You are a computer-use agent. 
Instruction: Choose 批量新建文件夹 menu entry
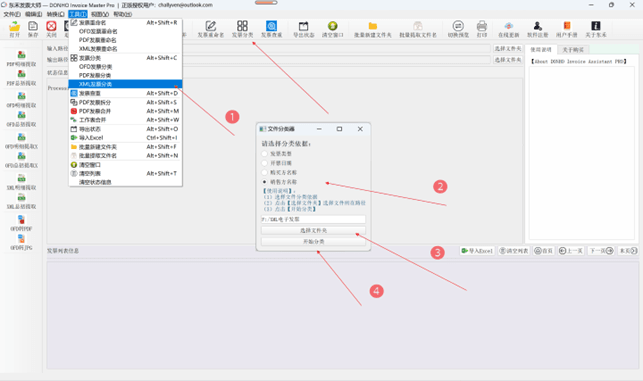125,147
